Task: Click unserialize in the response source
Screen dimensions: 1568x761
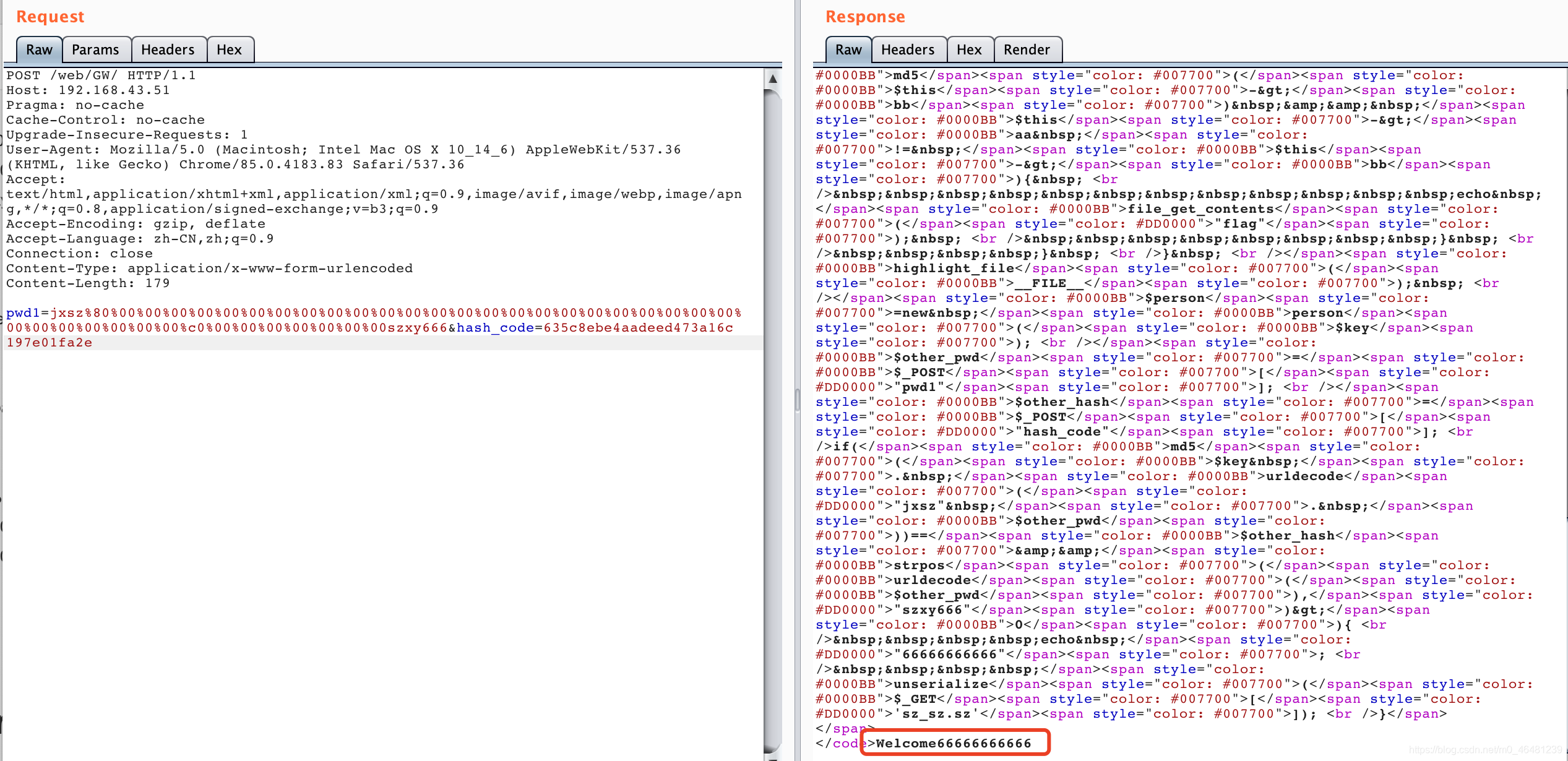Action: pyautogui.click(x=941, y=684)
